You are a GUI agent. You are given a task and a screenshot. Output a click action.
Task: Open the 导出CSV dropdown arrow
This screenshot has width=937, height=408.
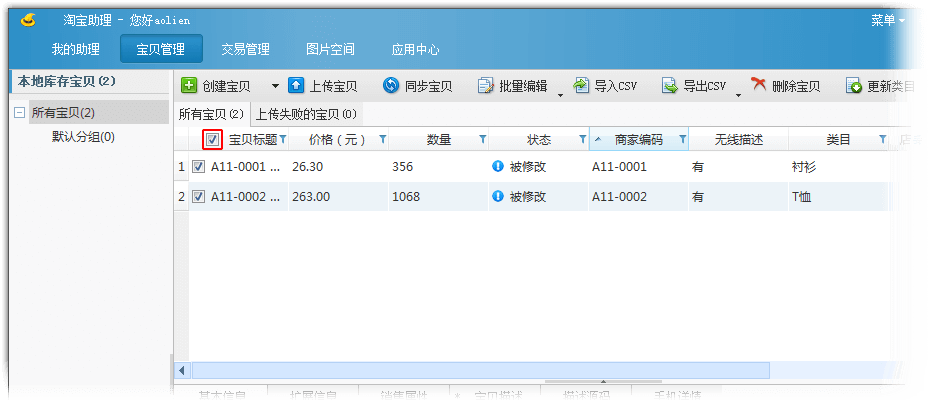click(738, 94)
